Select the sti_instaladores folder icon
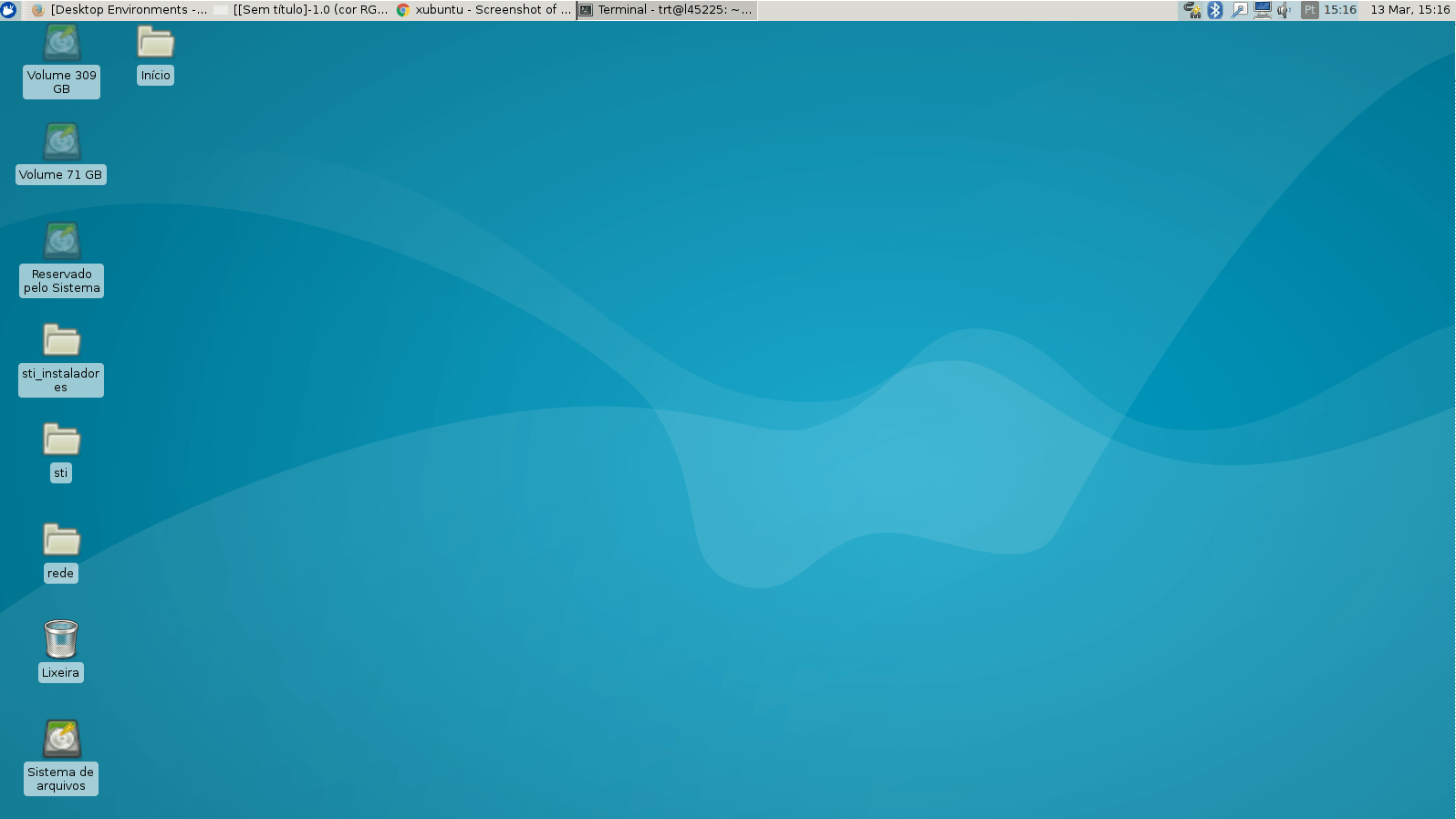 coord(62,341)
